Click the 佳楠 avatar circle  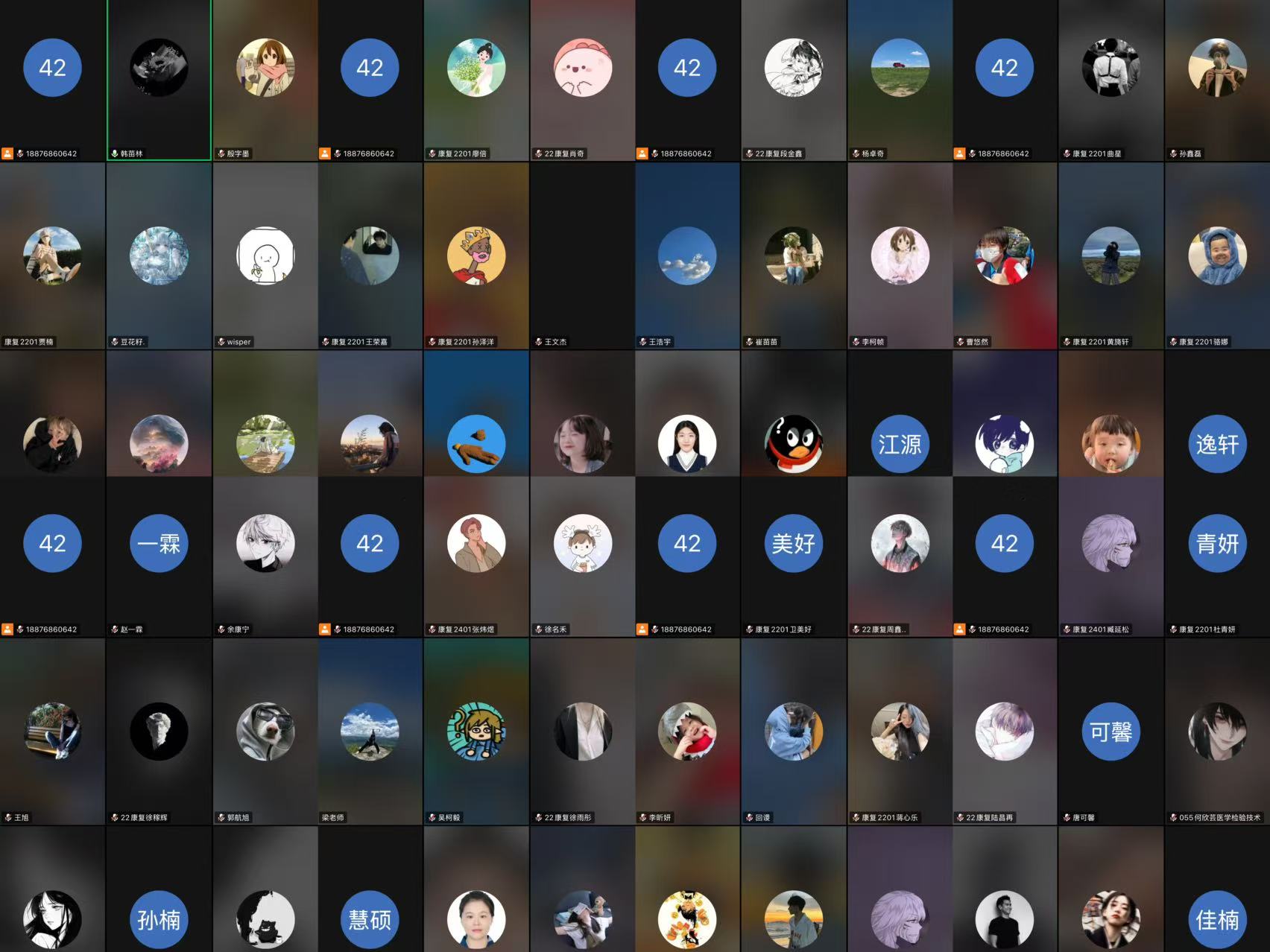1217,920
